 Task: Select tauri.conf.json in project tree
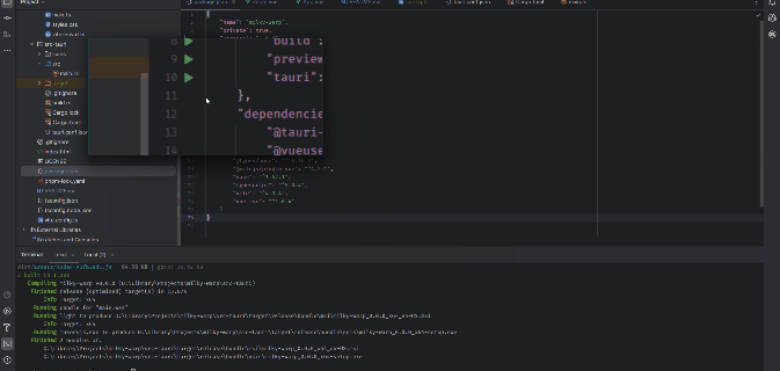pyautogui.click(x=66, y=132)
